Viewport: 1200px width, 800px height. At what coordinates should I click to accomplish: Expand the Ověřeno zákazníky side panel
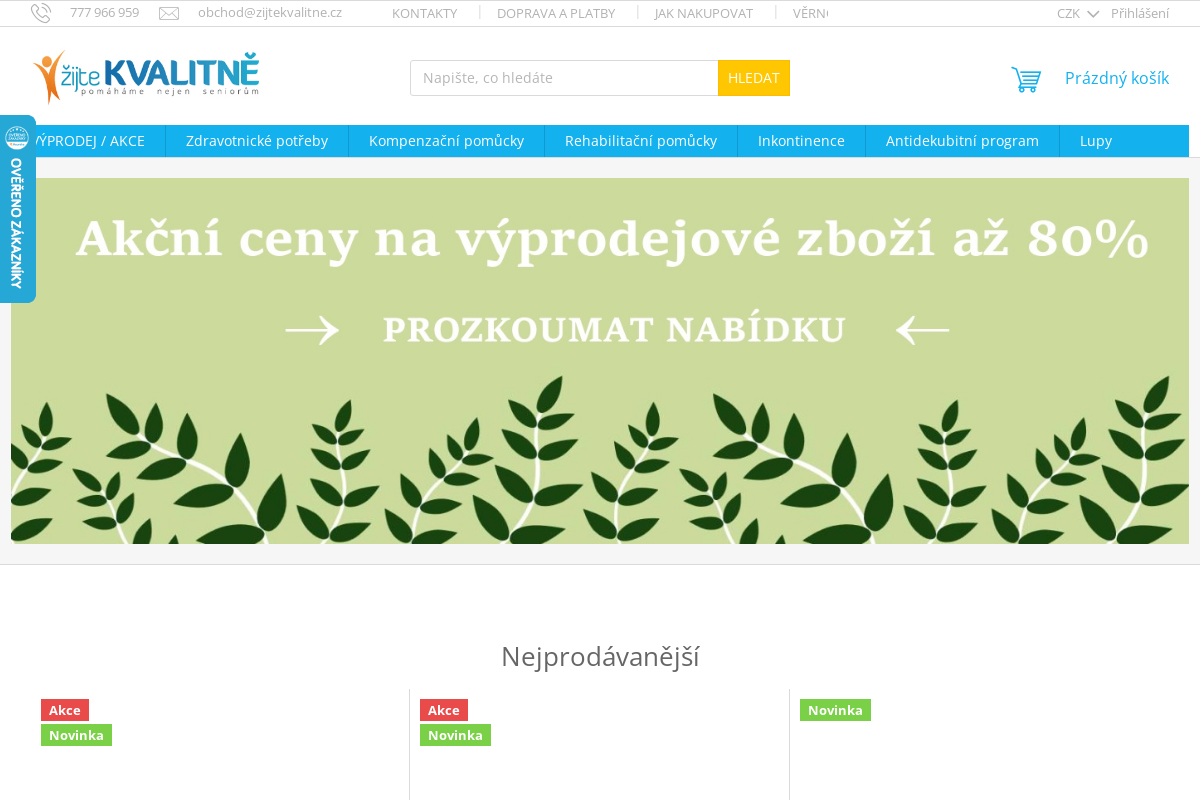pos(16,224)
